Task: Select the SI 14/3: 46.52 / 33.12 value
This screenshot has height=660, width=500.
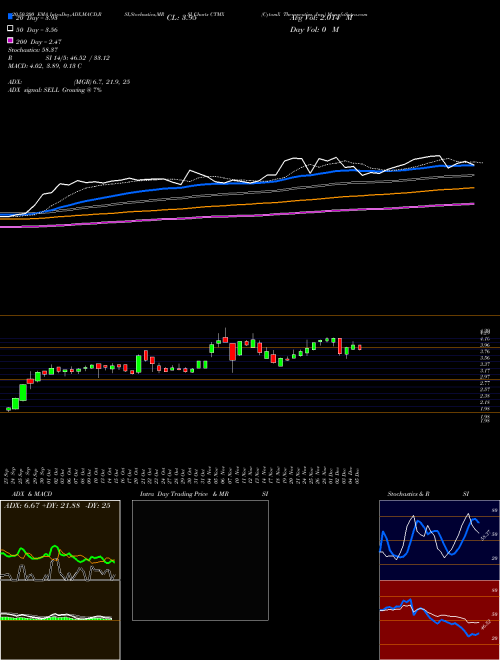Action: [x=78, y=58]
